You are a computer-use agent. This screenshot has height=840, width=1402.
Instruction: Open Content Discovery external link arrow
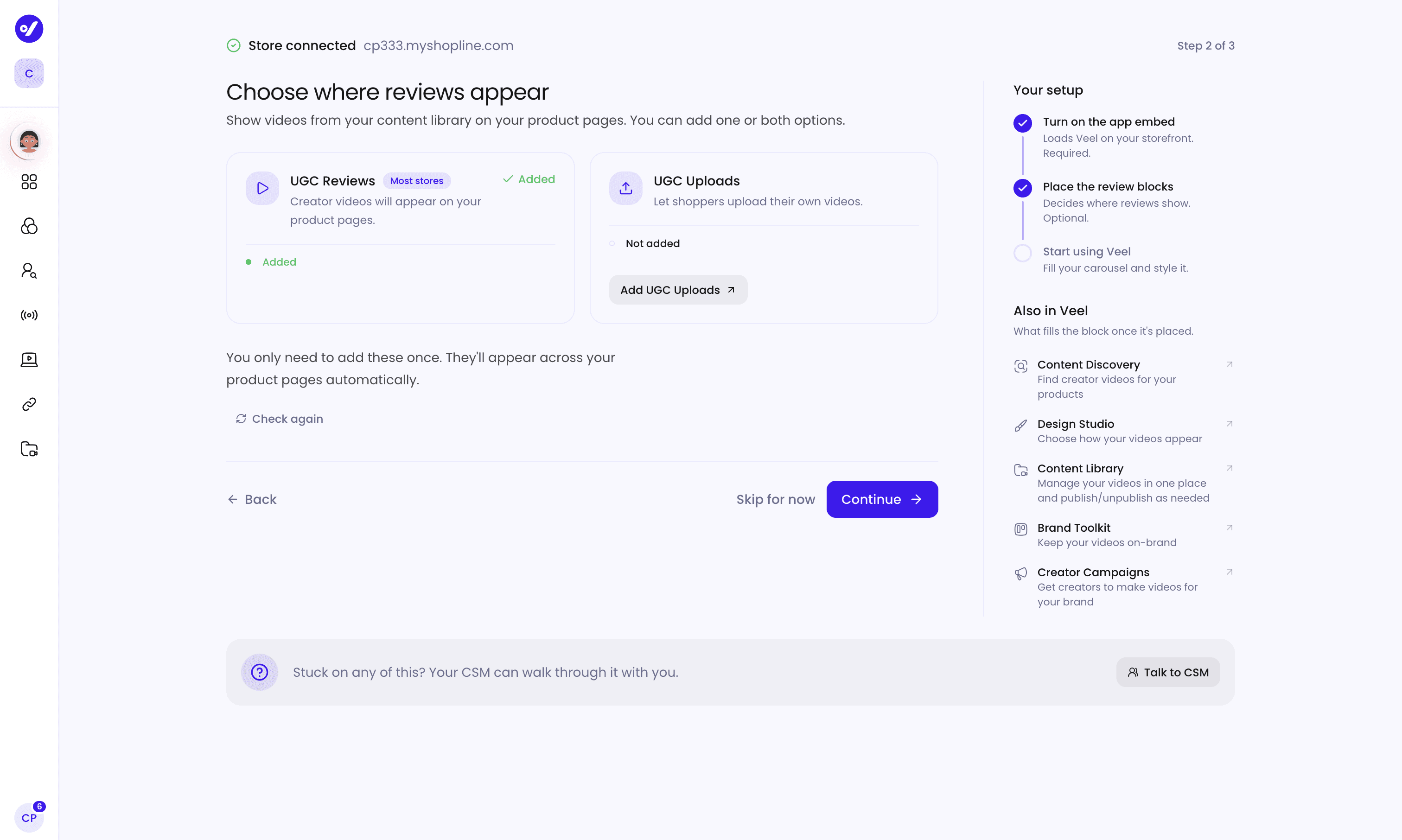pyautogui.click(x=1229, y=364)
